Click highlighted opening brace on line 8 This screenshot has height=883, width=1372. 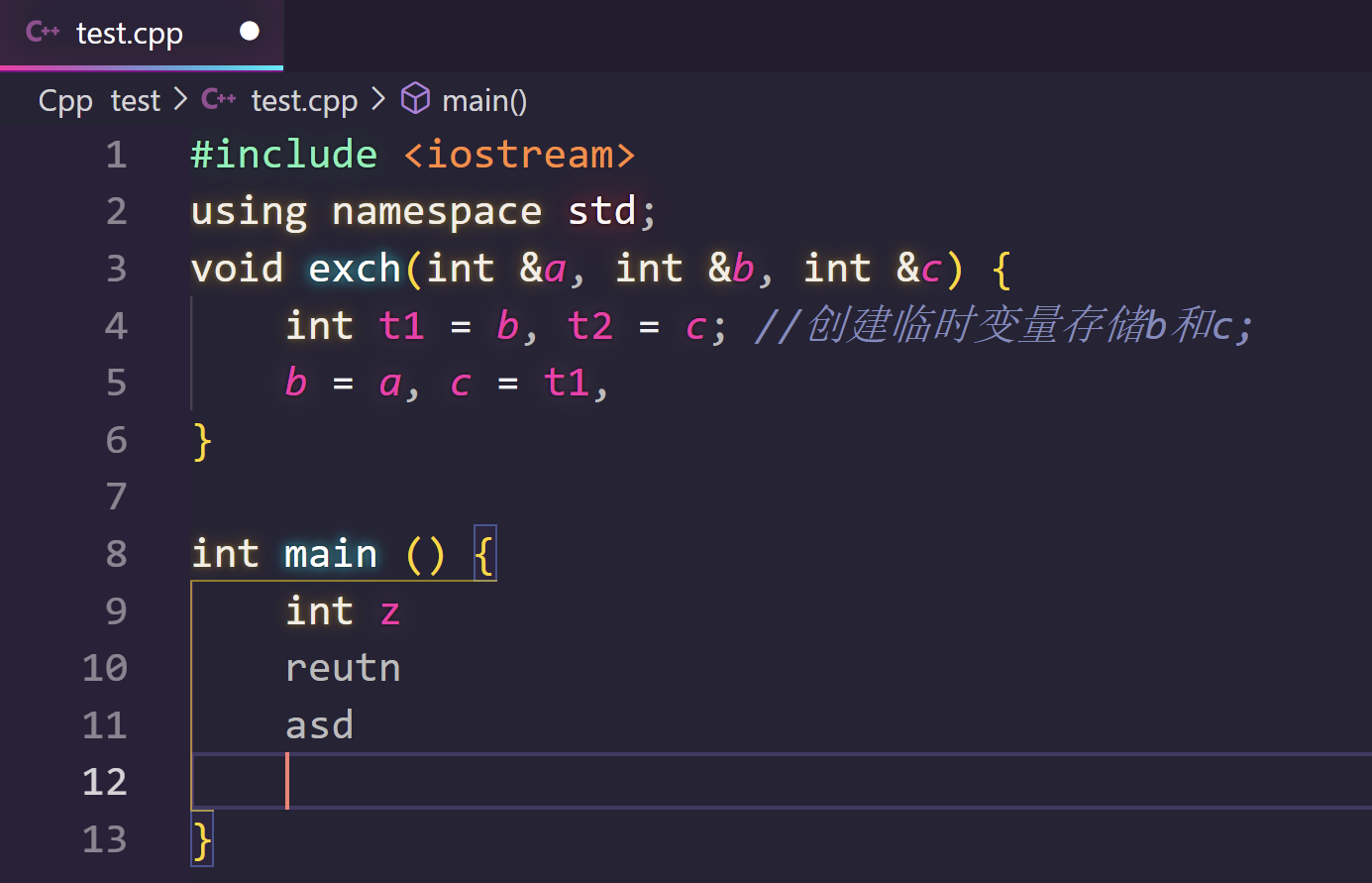[484, 554]
